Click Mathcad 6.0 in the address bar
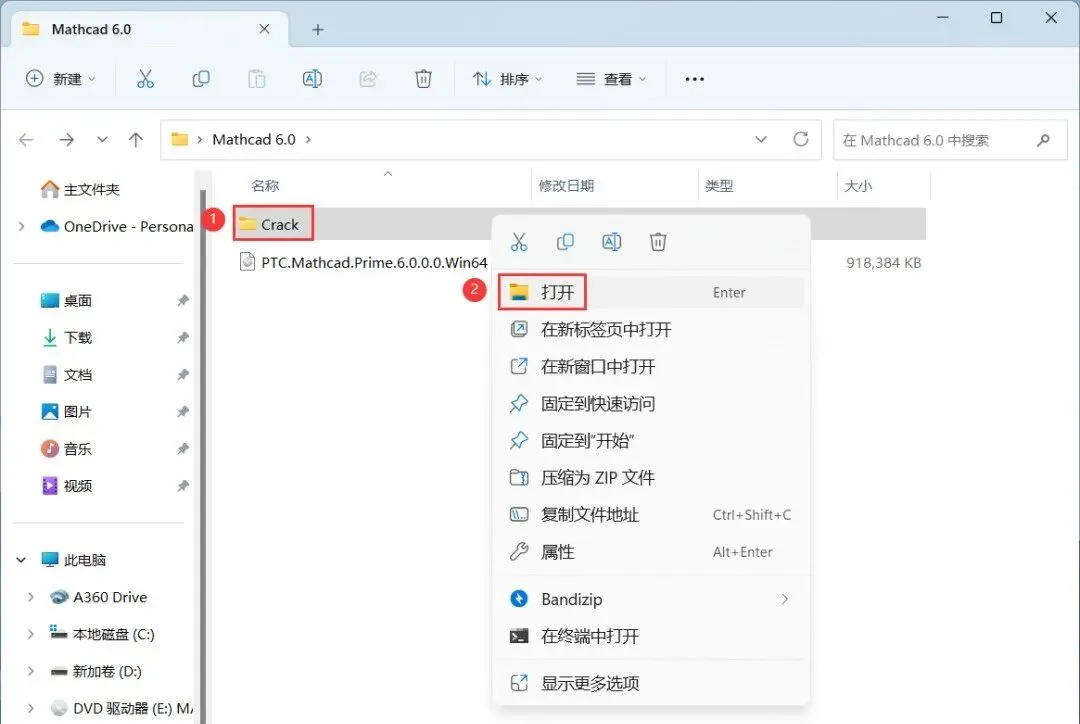This screenshot has height=724, width=1080. tap(253, 140)
